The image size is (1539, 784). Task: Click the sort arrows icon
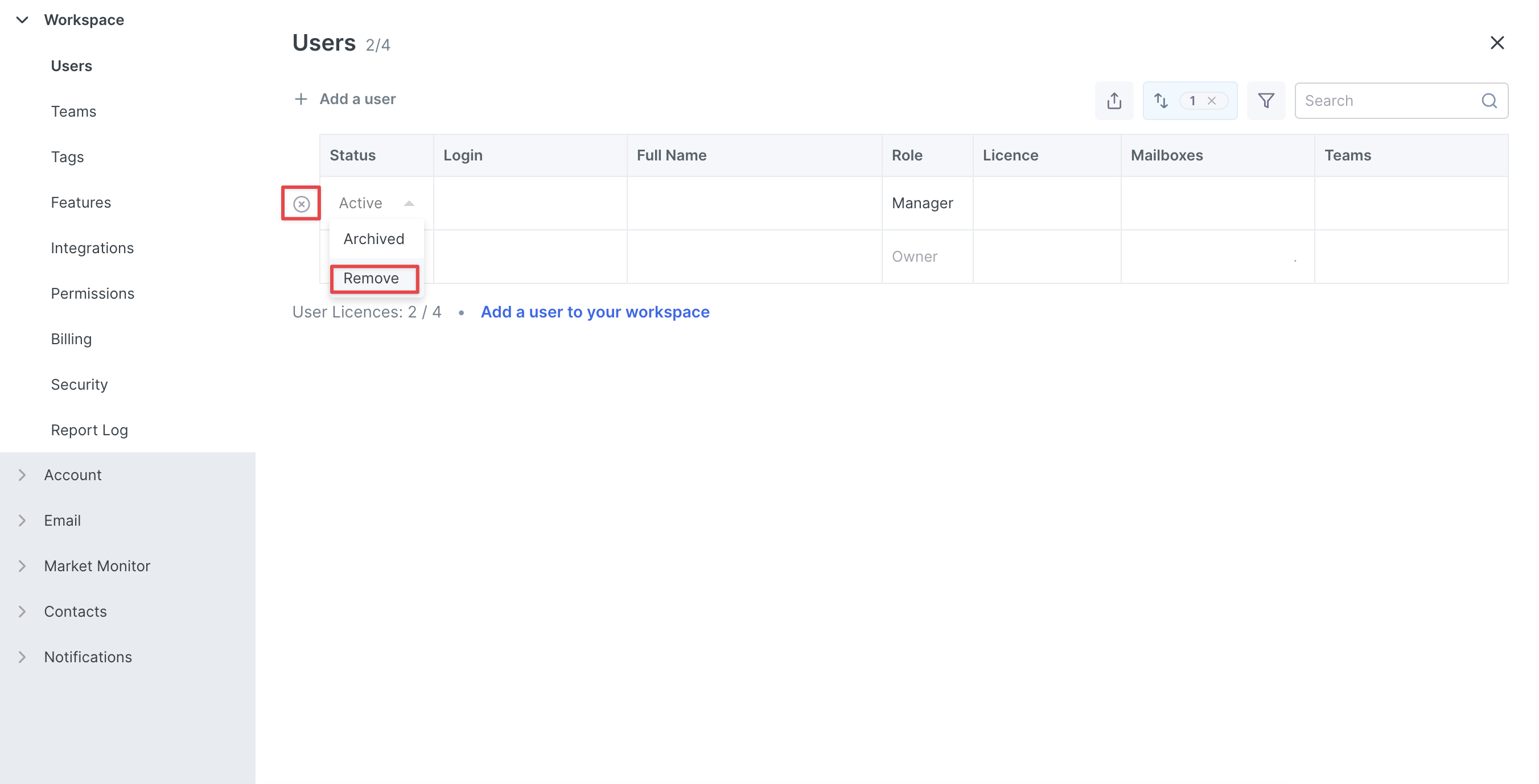click(1161, 100)
